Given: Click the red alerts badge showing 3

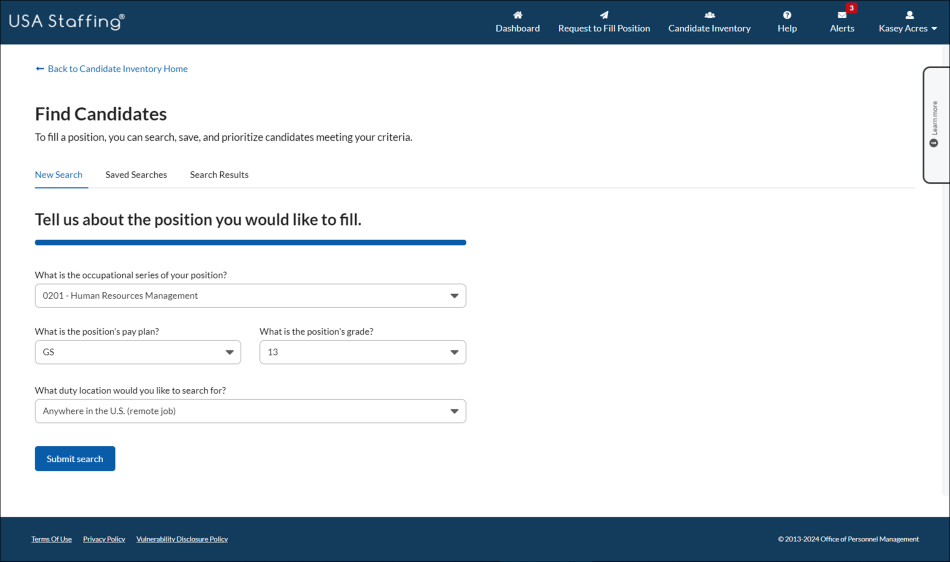Looking at the screenshot, I should pos(851,8).
